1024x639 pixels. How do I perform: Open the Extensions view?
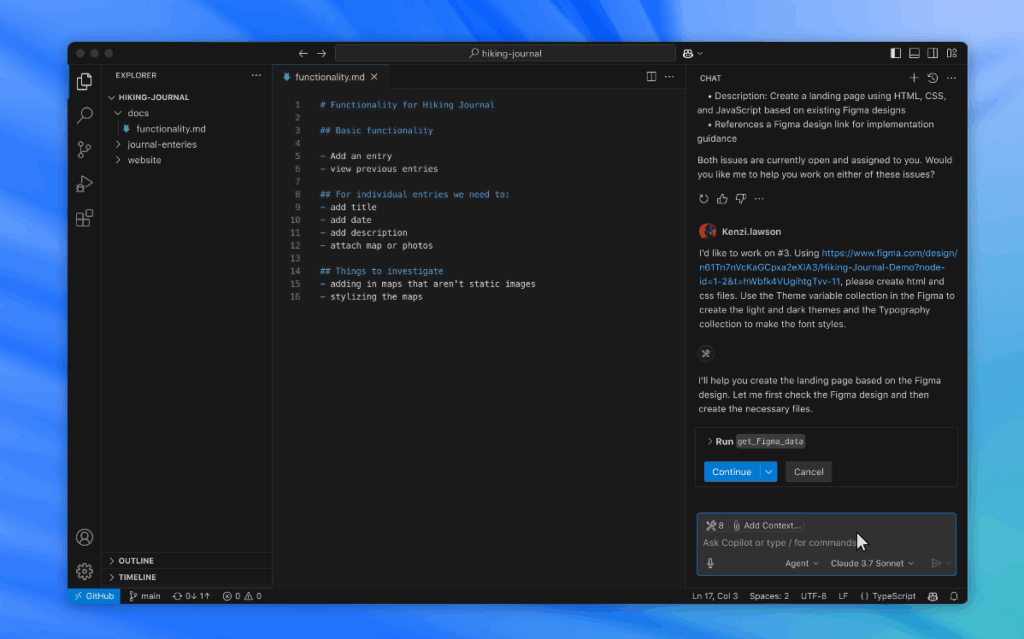tap(85, 218)
